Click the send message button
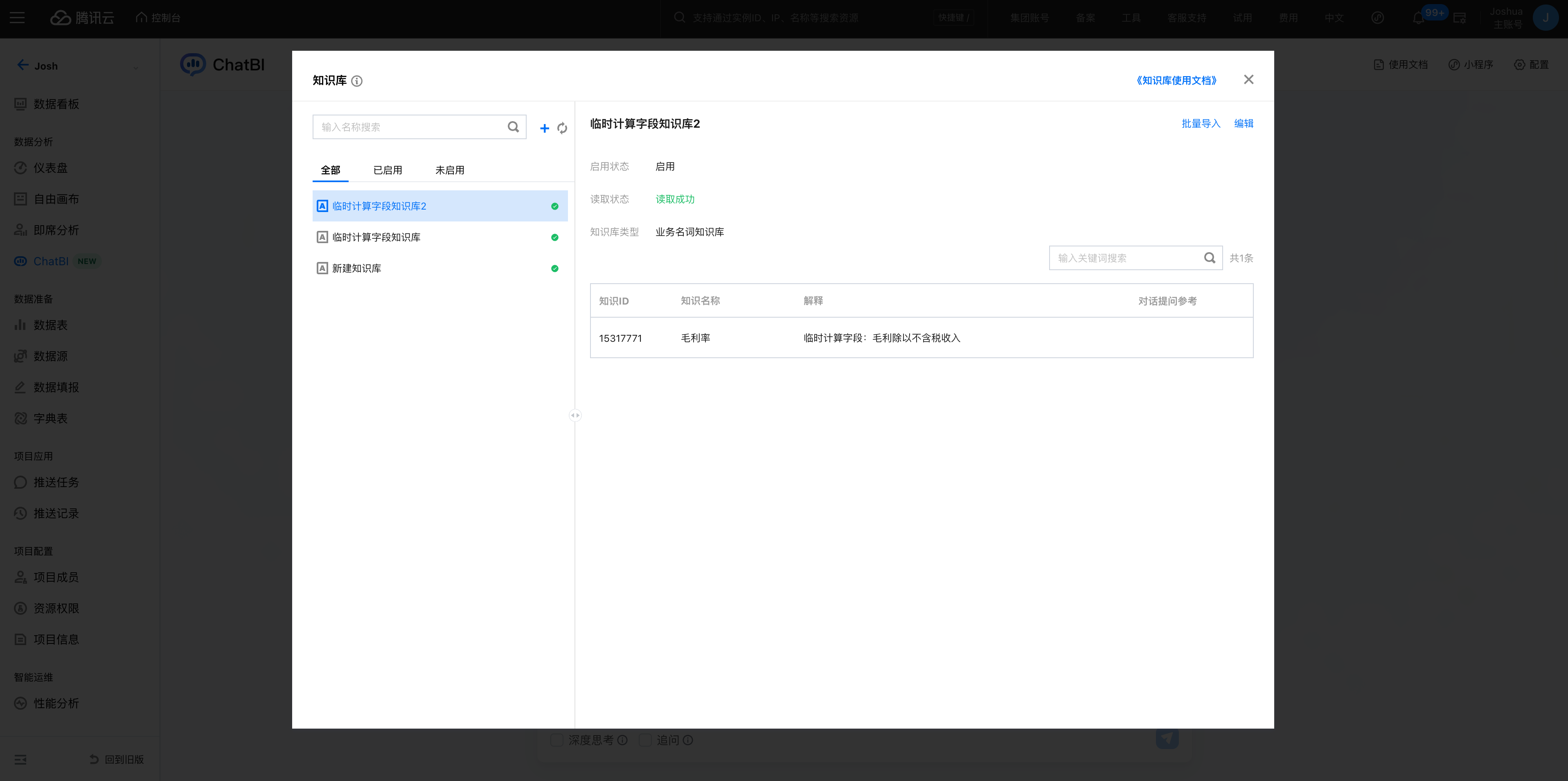Viewport: 1568px width, 781px height. click(1167, 738)
